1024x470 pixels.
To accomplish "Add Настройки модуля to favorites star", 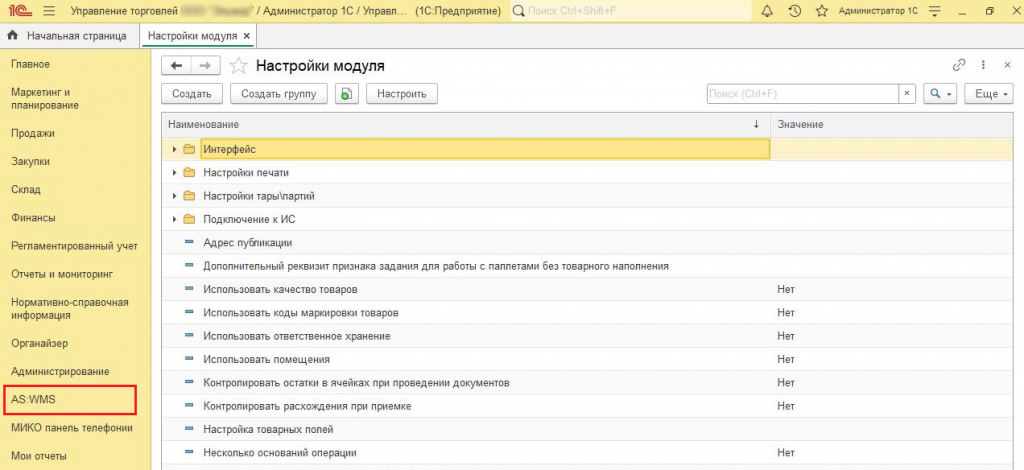I will (x=239, y=65).
